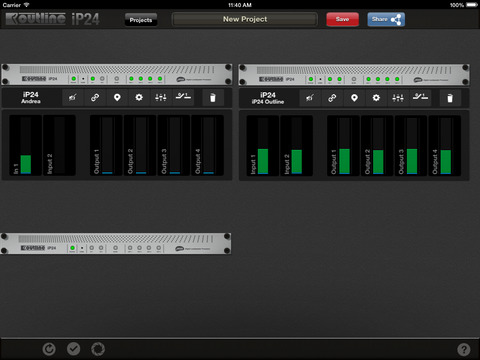The image size is (480, 360).
Task: Open gear settings for iP24 Outline
Action: tap(376, 98)
